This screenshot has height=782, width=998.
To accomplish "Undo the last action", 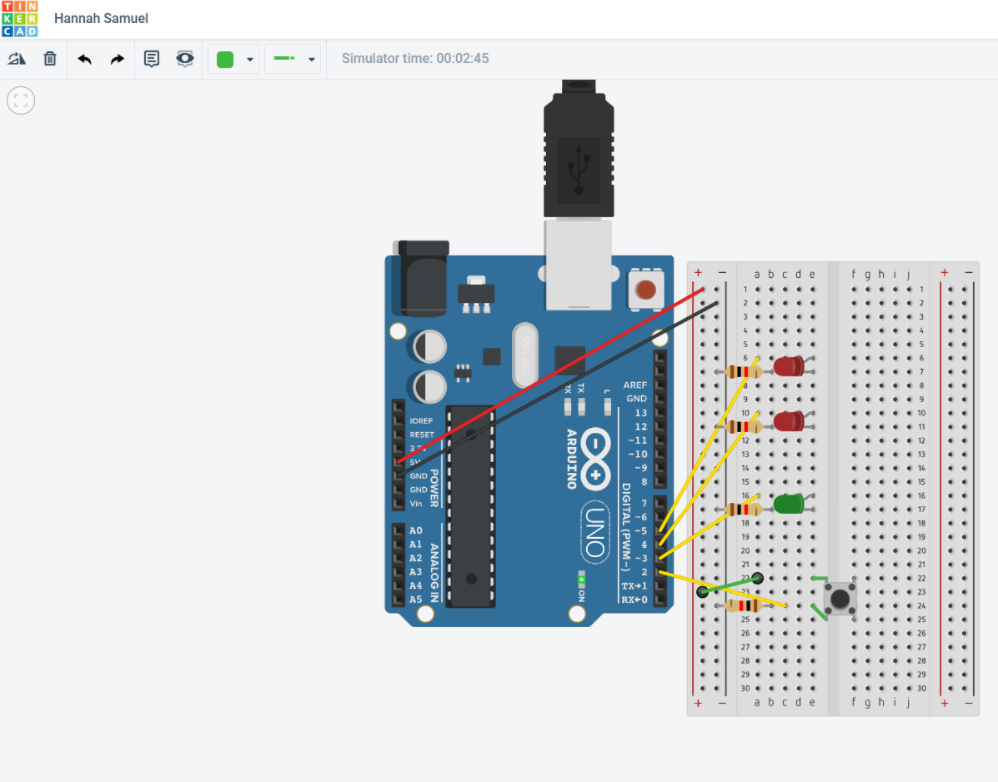I will coord(85,59).
